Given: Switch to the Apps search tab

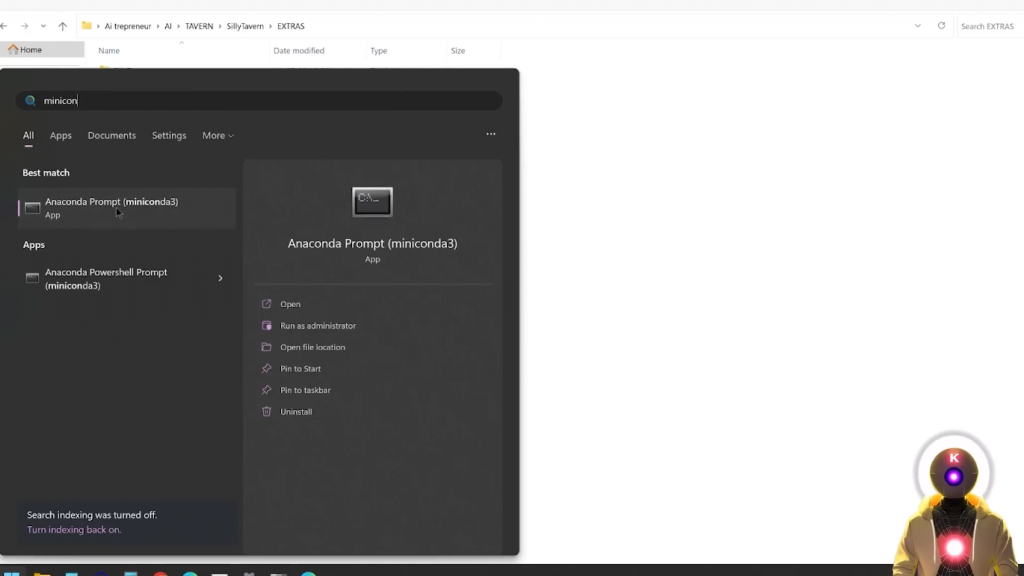Looking at the screenshot, I should pyautogui.click(x=61, y=135).
